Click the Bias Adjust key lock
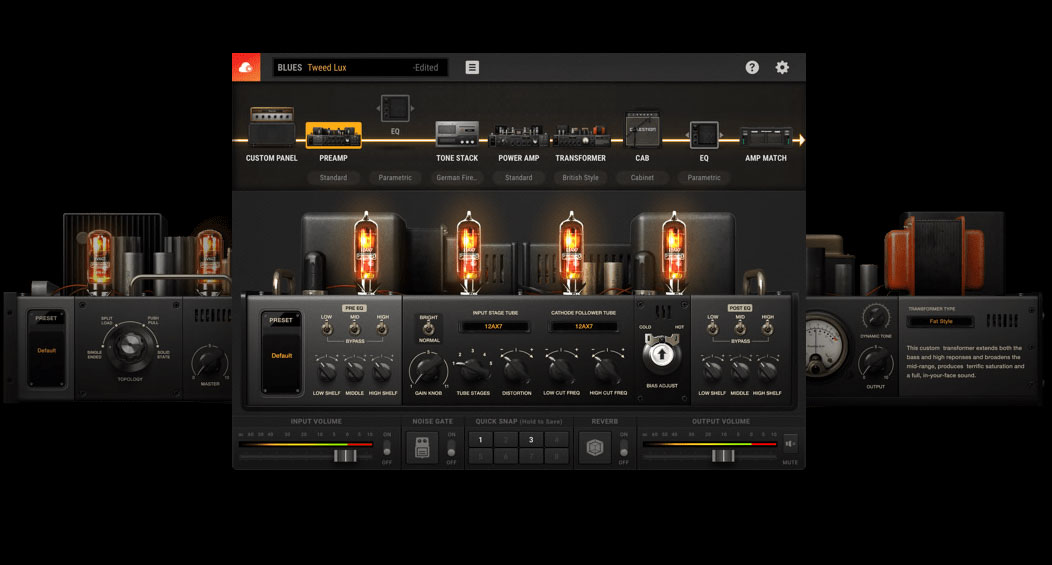The width and height of the screenshot is (1052, 565). [x=662, y=354]
